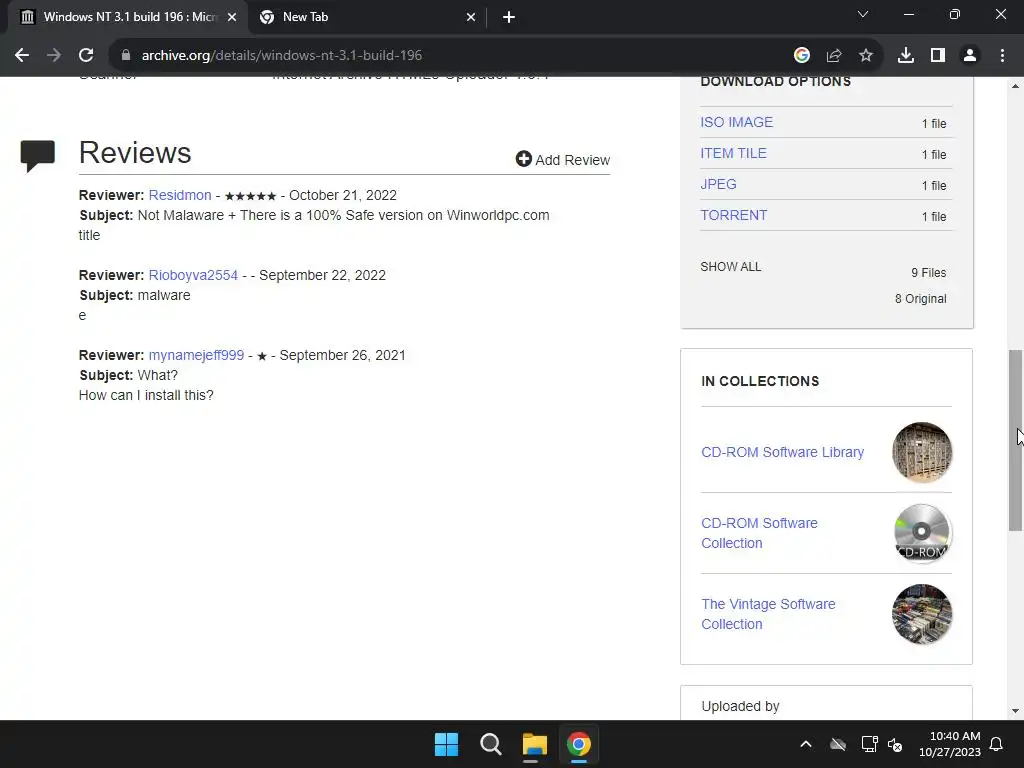Open the JPEG download option
The height and width of the screenshot is (768, 1024).
pos(718,184)
